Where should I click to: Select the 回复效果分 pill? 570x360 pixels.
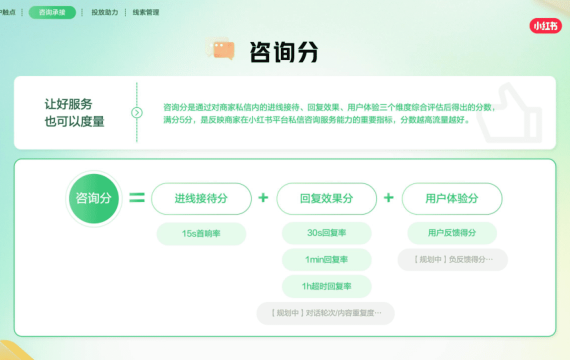pyautogui.click(x=326, y=199)
